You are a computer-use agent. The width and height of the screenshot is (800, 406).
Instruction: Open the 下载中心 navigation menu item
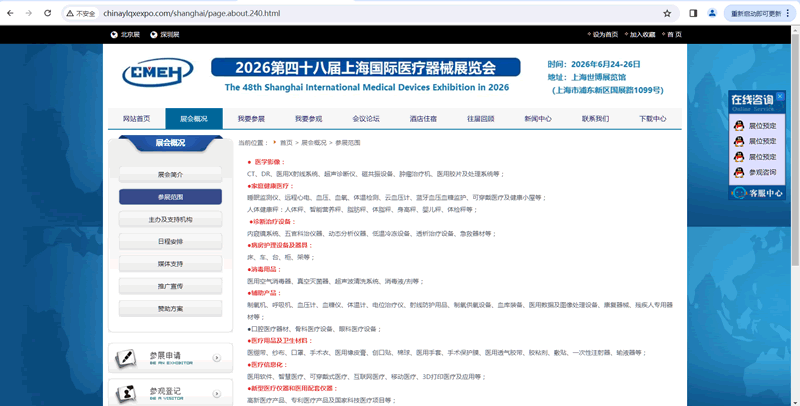[653, 118]
